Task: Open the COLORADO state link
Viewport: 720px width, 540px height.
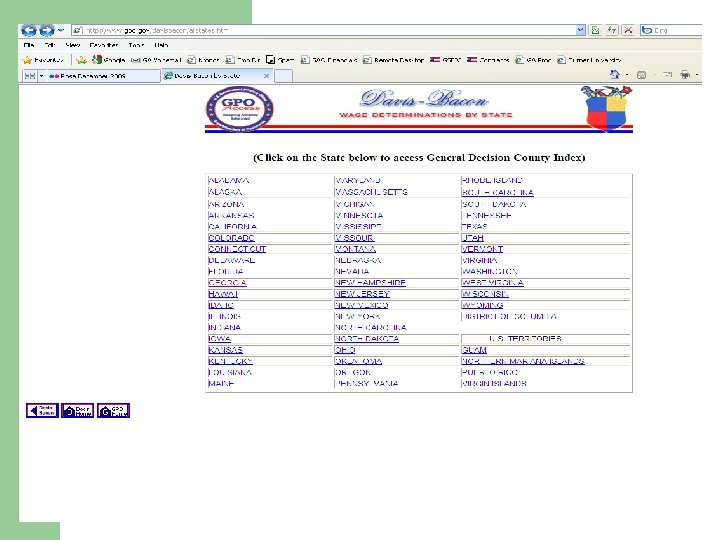Action: click(x=231, y=238)
